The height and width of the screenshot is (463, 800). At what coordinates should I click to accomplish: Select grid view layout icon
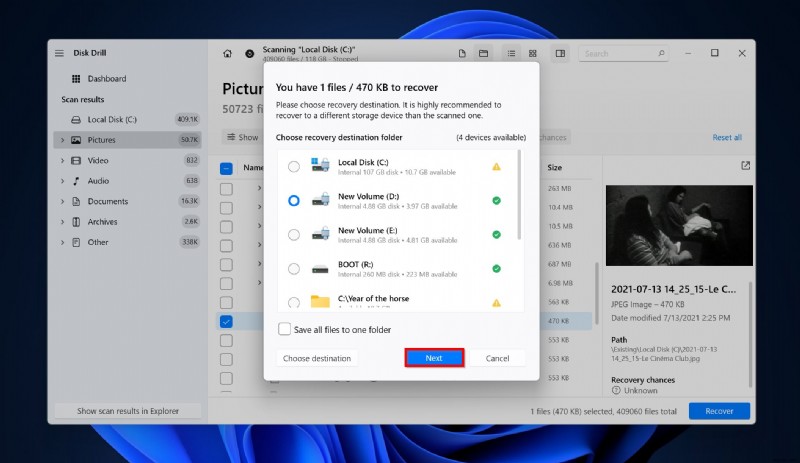(533, 54)
